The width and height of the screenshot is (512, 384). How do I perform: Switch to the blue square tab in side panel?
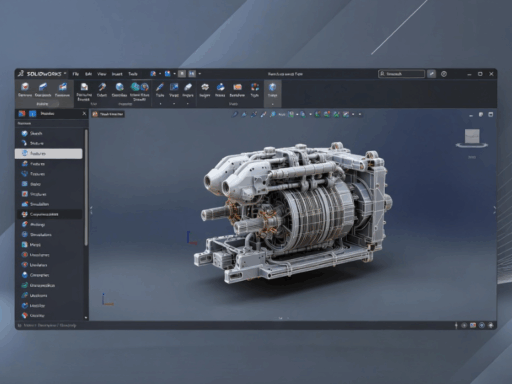32,114
